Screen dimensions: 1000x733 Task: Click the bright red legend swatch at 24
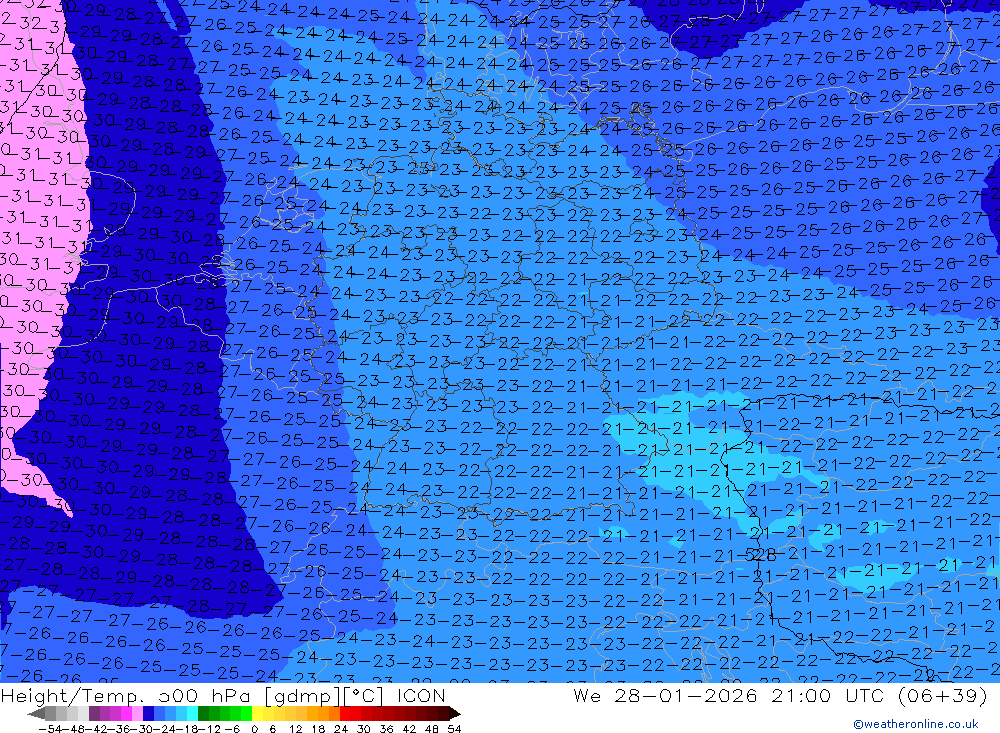pyautogui.click(x=345, y=713)
